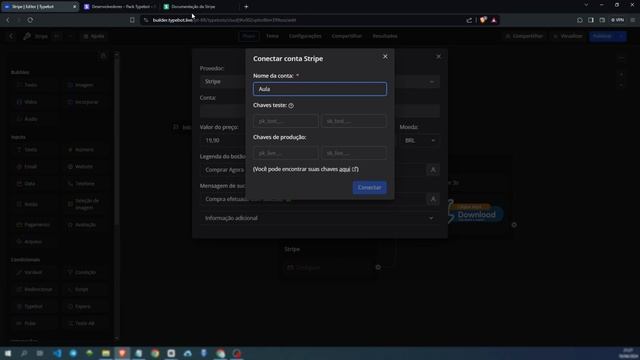Open Brave browser from the taskbar
The height and width of the screenshot is (360, 640).
click(122, 353)
